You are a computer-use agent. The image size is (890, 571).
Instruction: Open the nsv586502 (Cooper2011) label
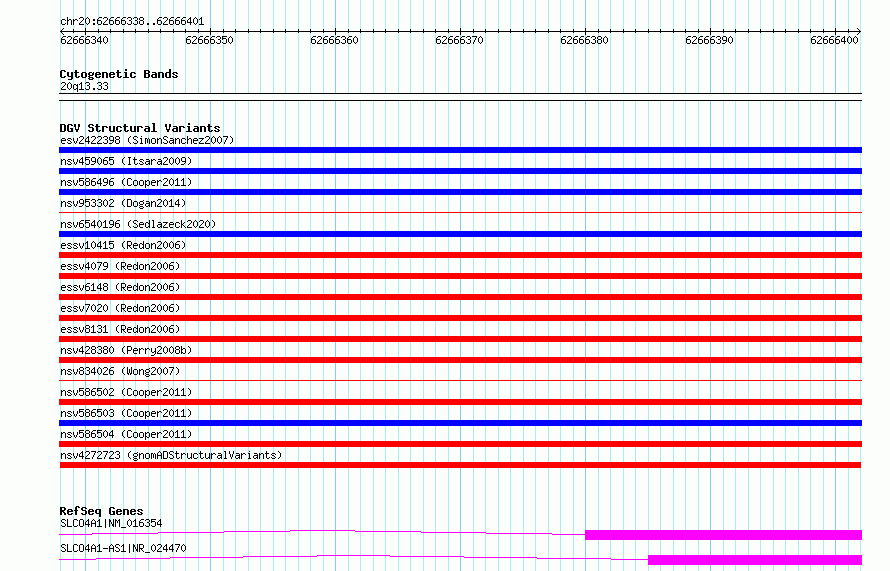click(126, 392)
